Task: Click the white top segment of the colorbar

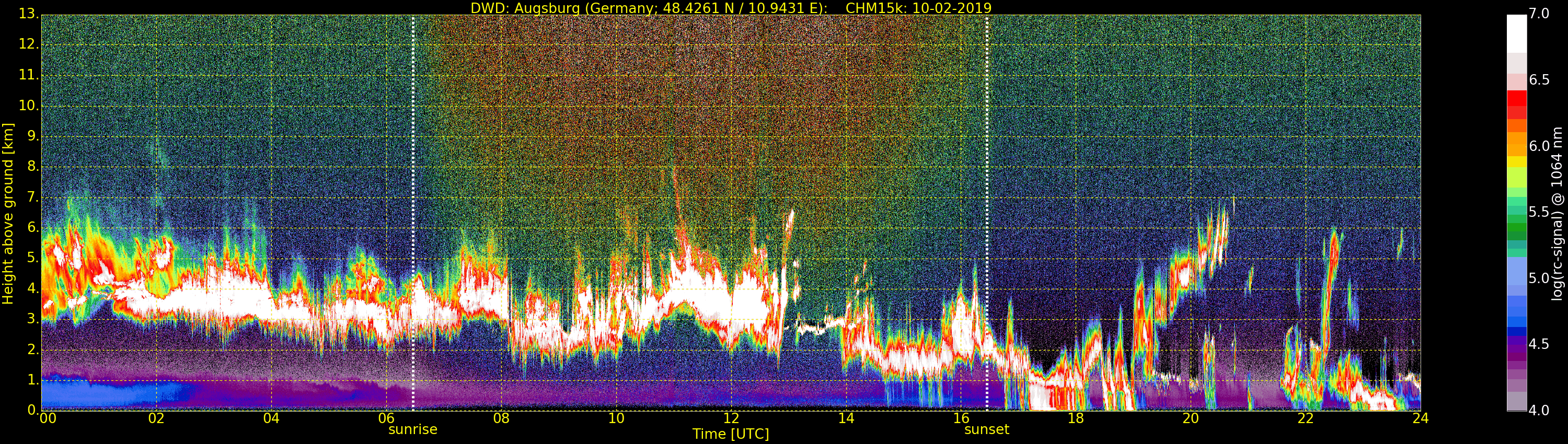Action: point(1516,33)
